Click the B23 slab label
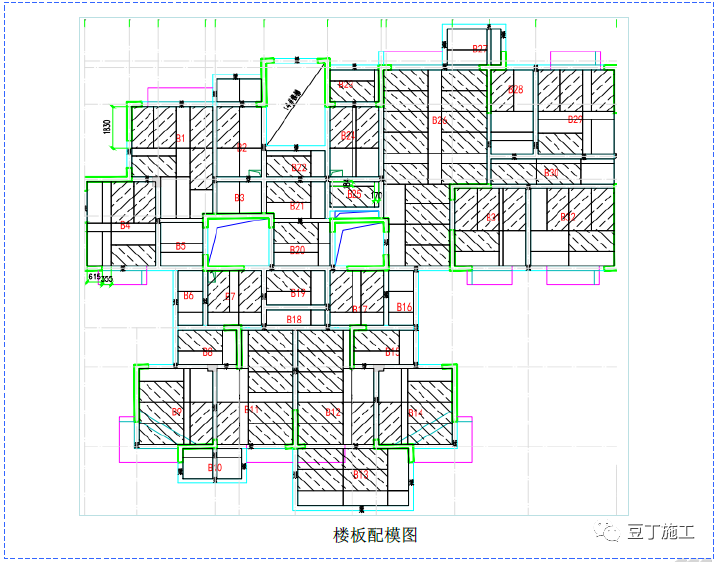This screenshot has width=717, height=562. pos(346,85)
